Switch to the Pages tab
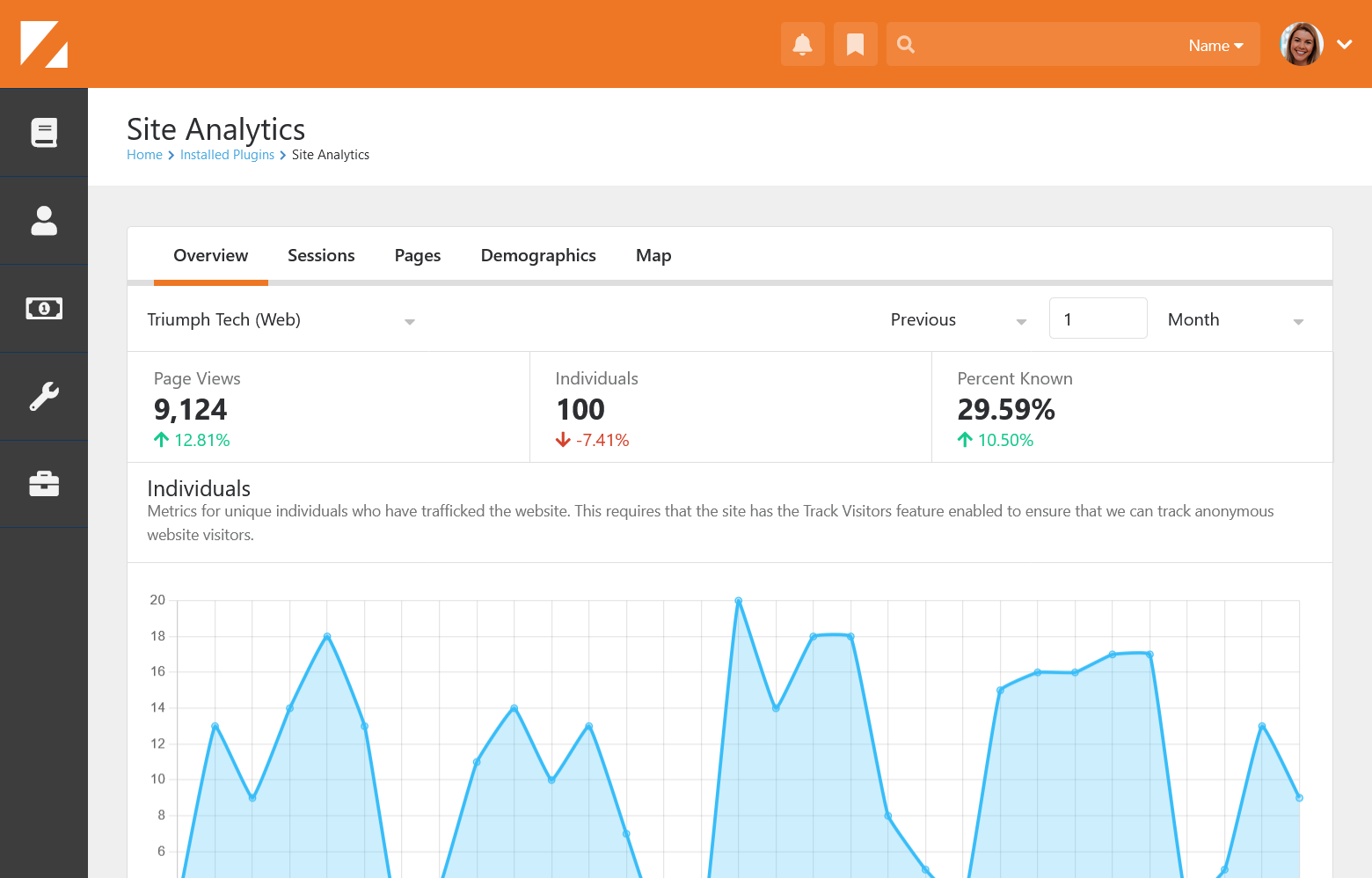 pos(418,256)
